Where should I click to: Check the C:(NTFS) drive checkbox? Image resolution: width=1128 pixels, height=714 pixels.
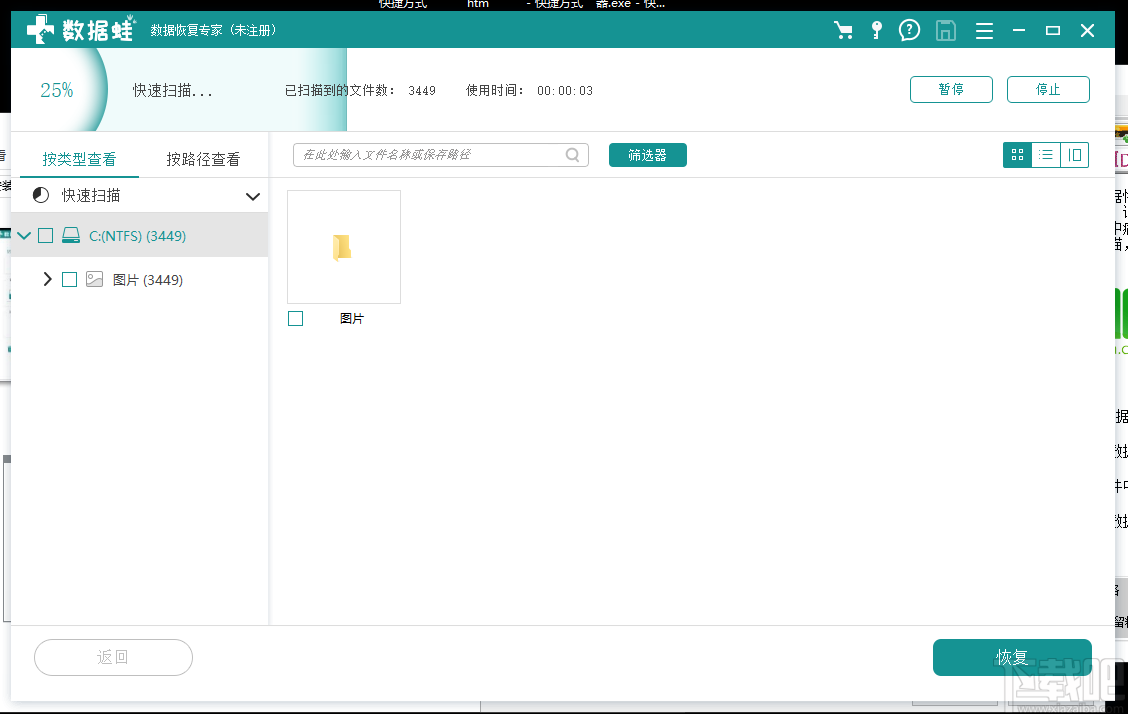pos(45,236)
